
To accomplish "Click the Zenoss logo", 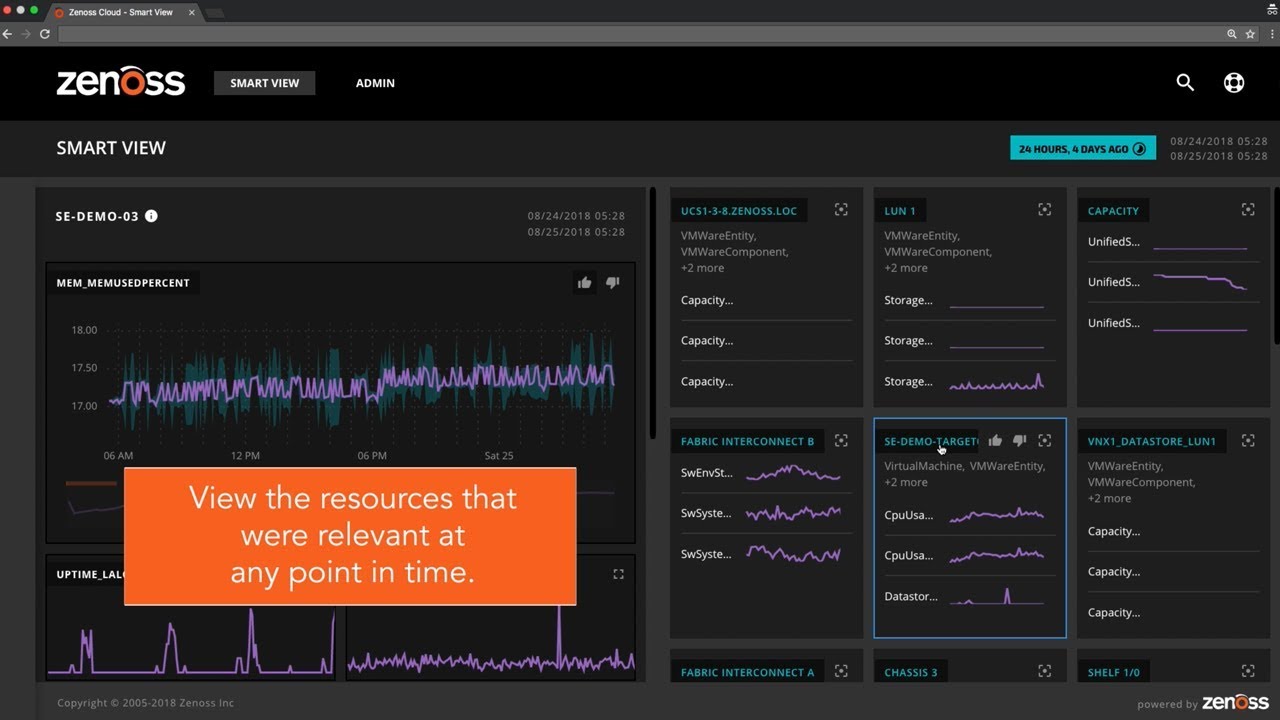I will 121,83.
